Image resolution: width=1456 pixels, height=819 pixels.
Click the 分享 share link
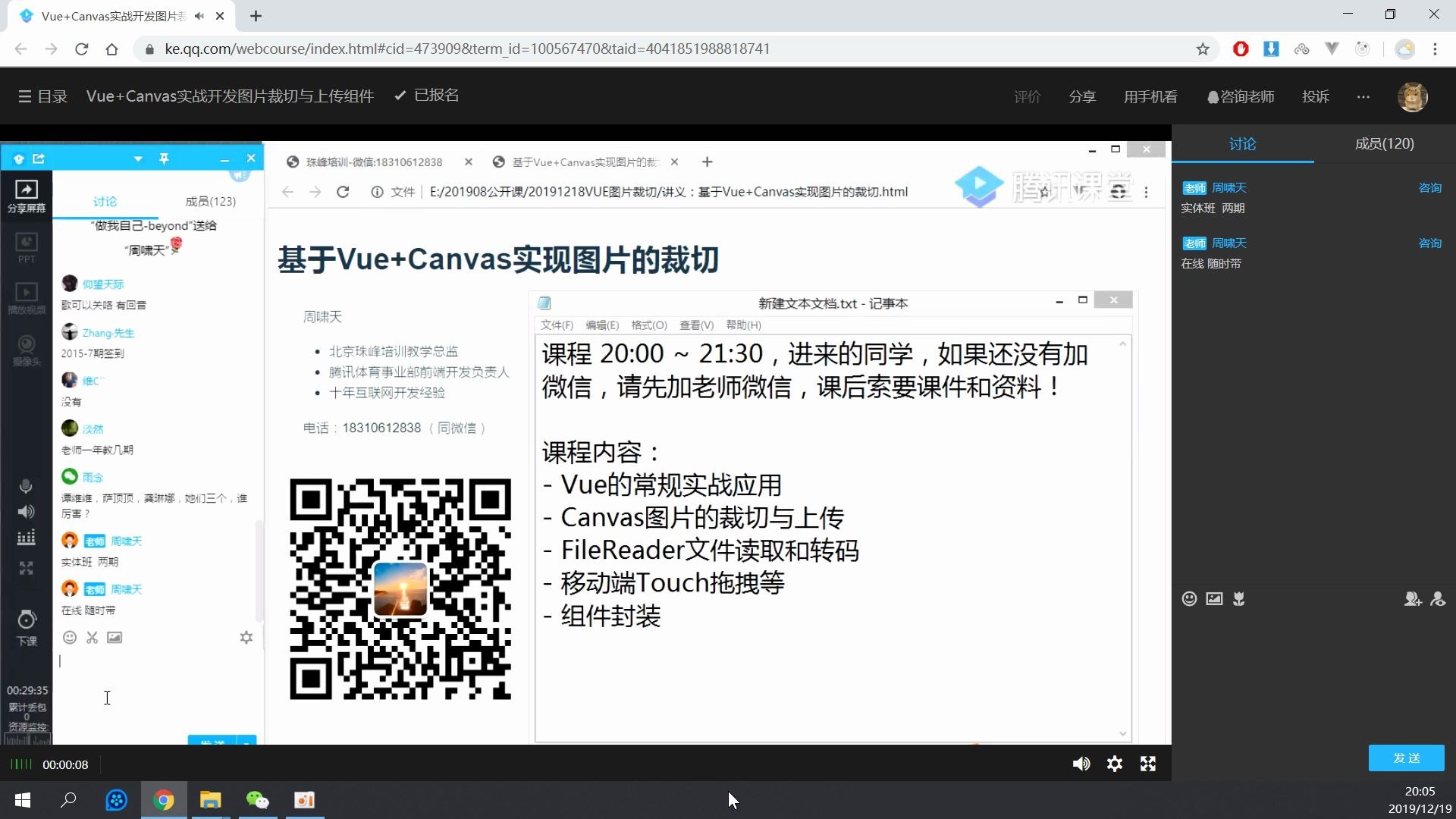[1082, 96]
